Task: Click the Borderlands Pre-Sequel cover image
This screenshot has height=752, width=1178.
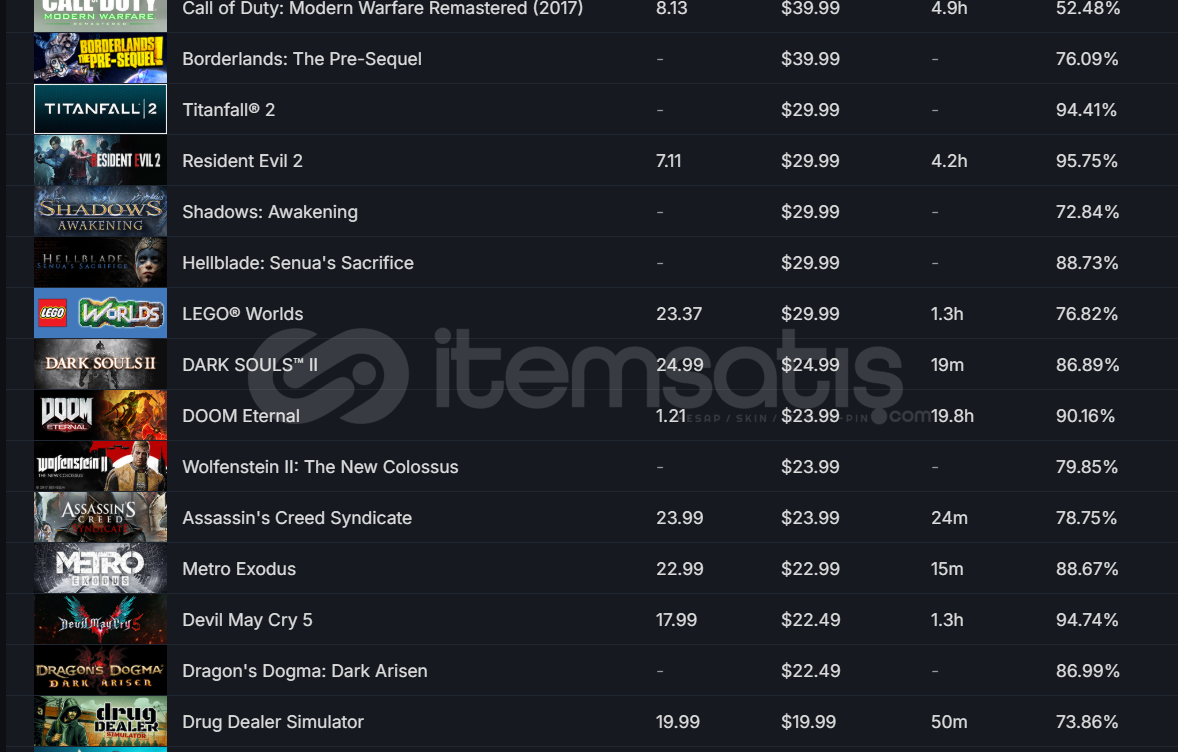Action: [100, 58]
